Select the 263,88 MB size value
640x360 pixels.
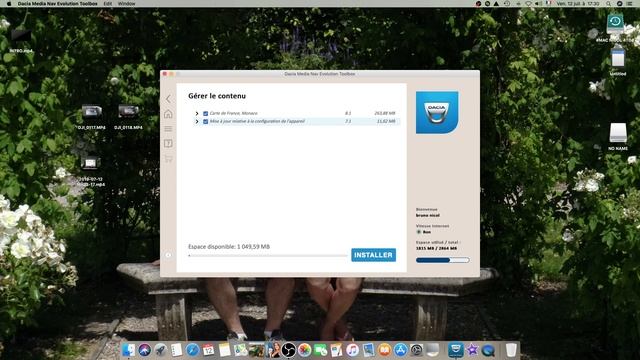coord(385,113)
